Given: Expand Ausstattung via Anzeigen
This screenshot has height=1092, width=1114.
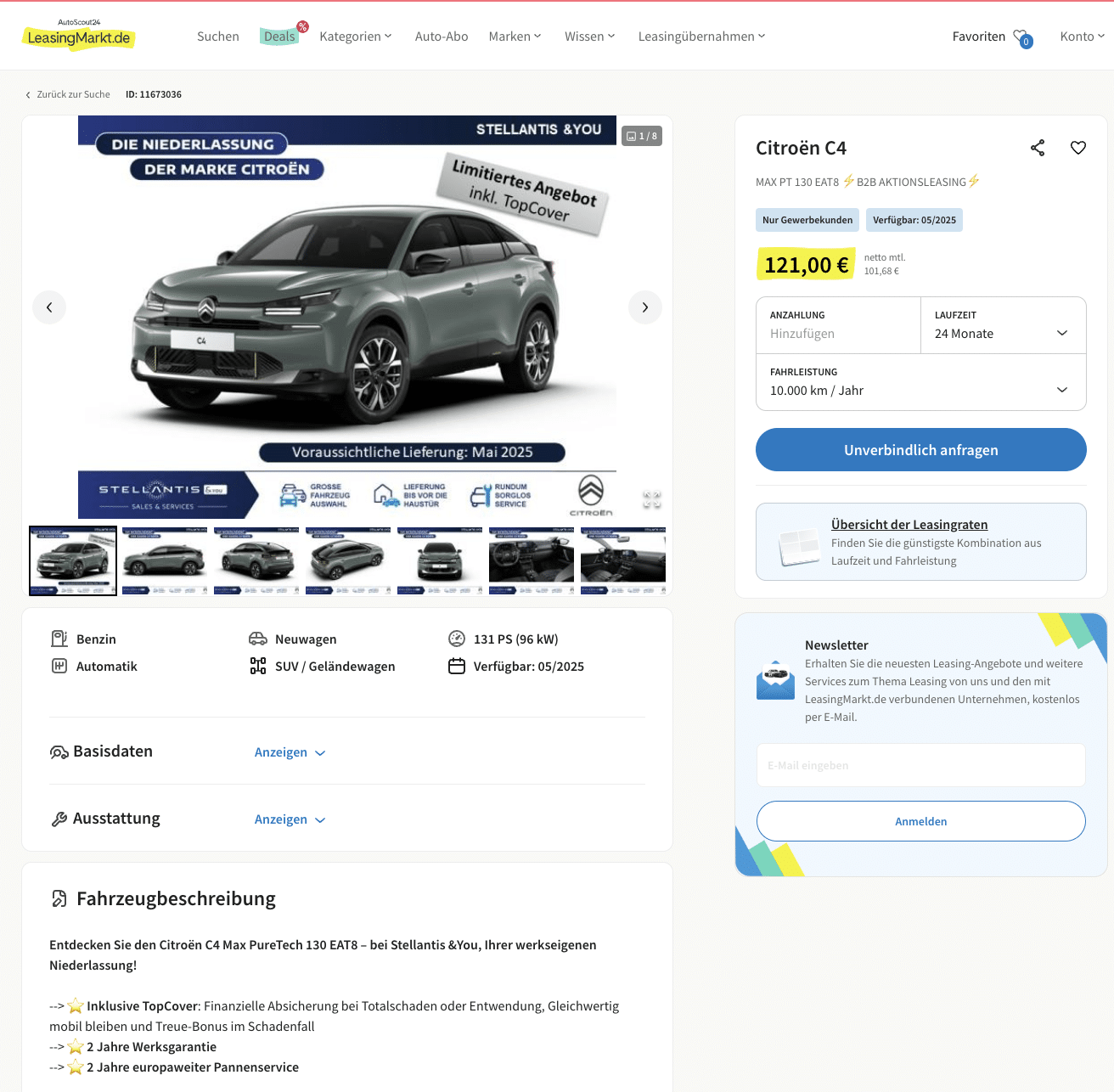Looking at the screenshot, I should click(290, 819).
